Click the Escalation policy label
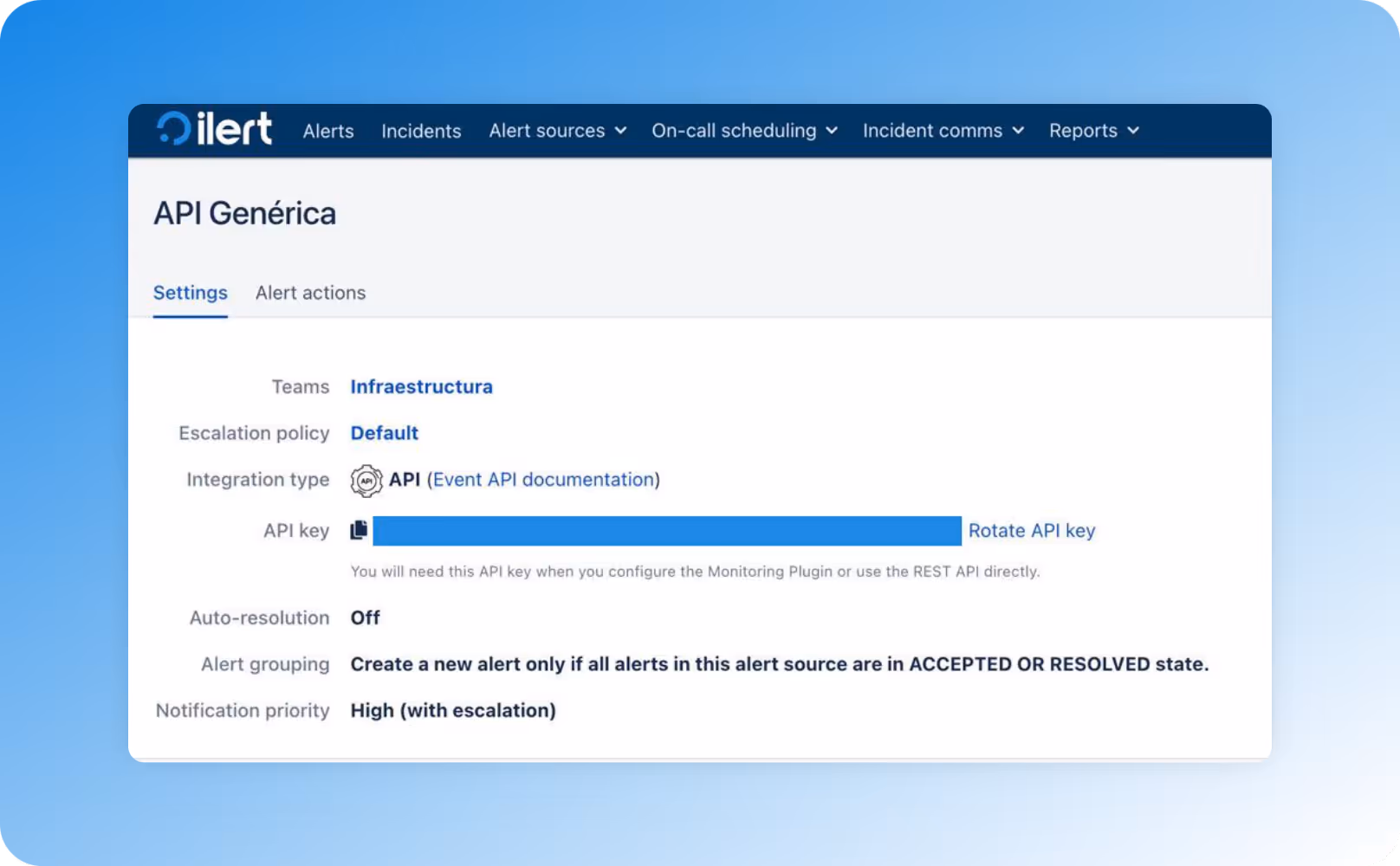Screen dimensions: 1400x866 (x=254, y=433)
